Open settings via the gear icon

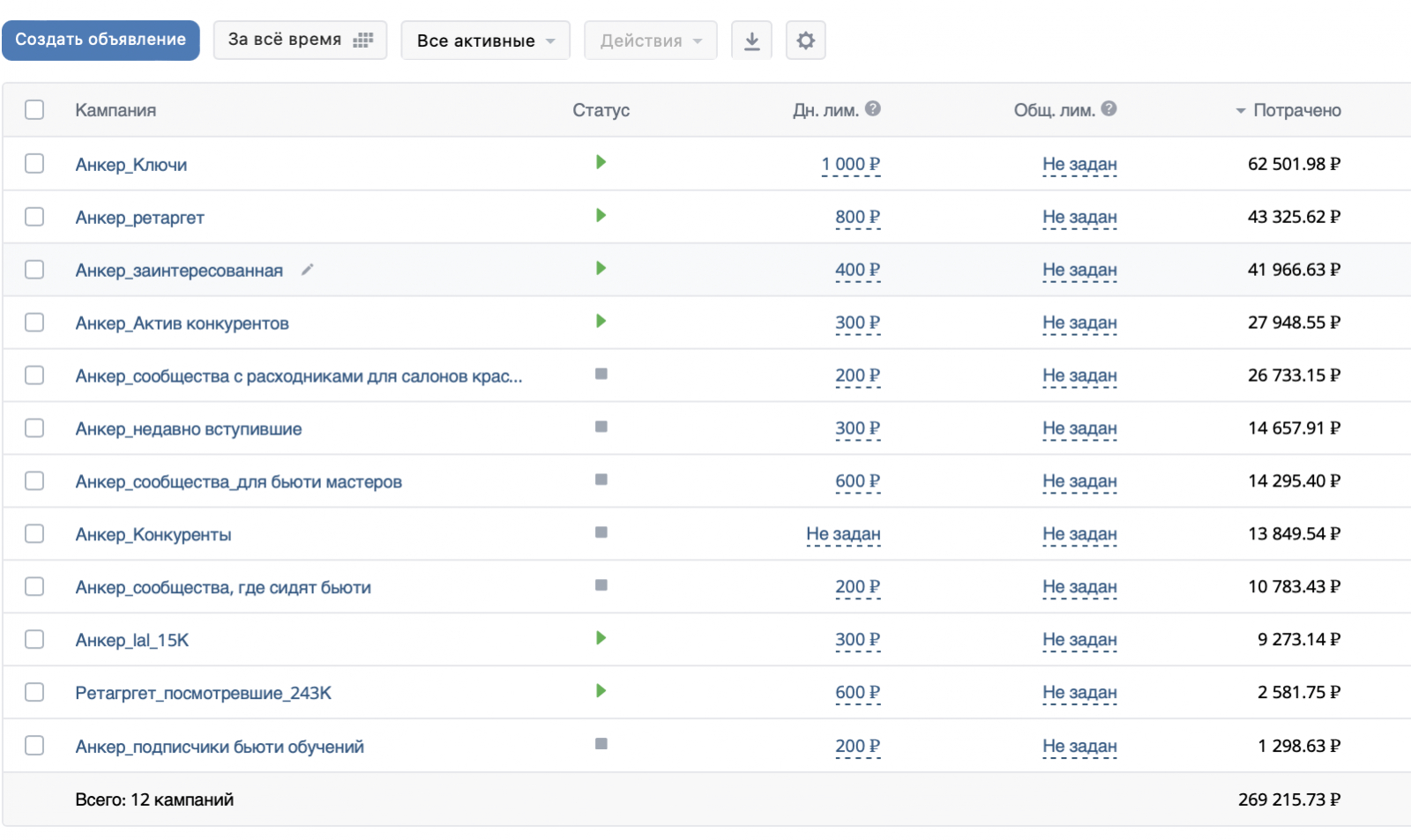(x=805, y=41)
